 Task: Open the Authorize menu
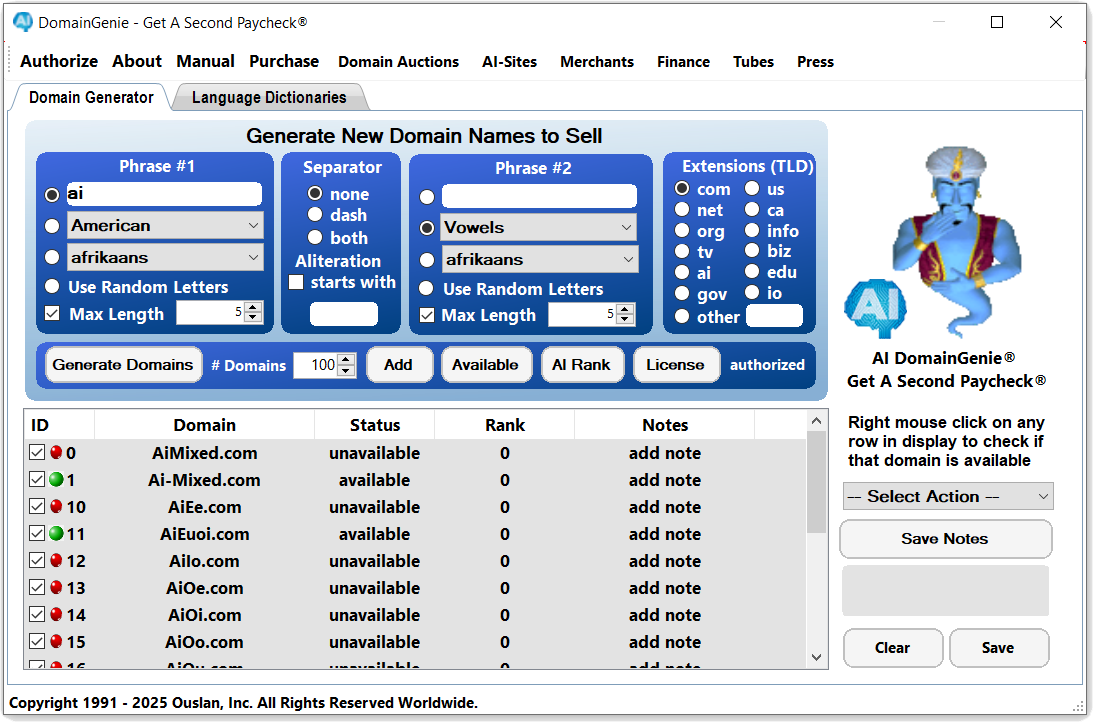click(x=59, y=61)
